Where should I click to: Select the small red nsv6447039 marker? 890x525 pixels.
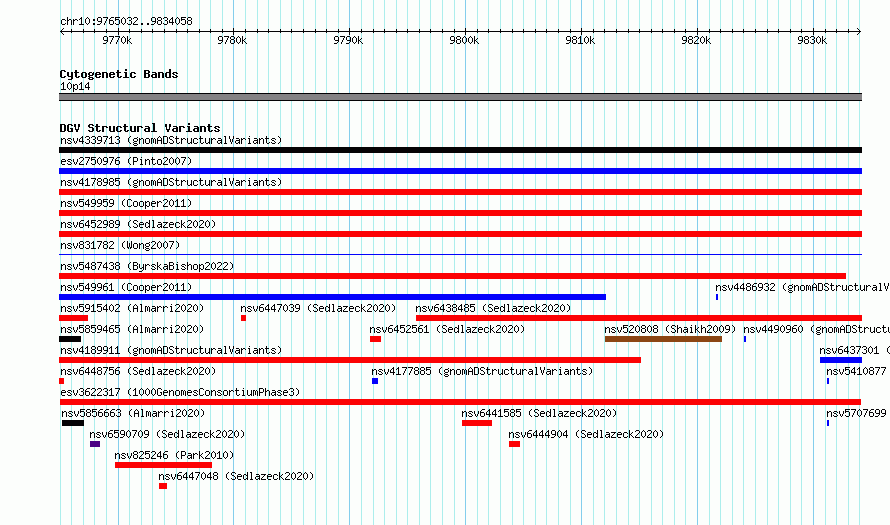pos(244,318)
